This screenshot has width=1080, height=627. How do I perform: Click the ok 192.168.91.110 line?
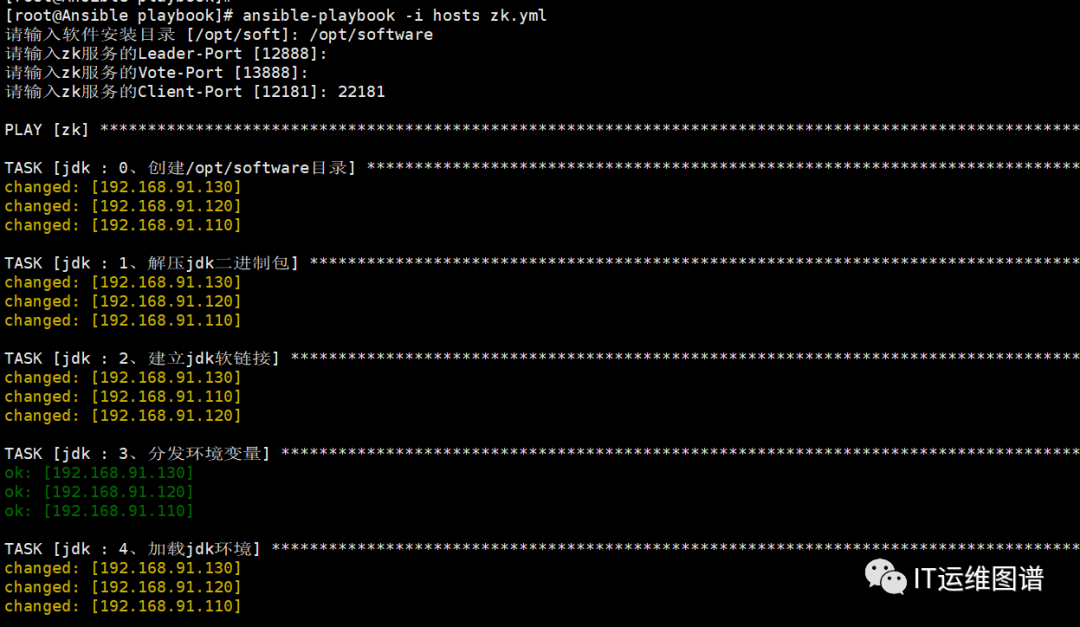coord(99,511)
